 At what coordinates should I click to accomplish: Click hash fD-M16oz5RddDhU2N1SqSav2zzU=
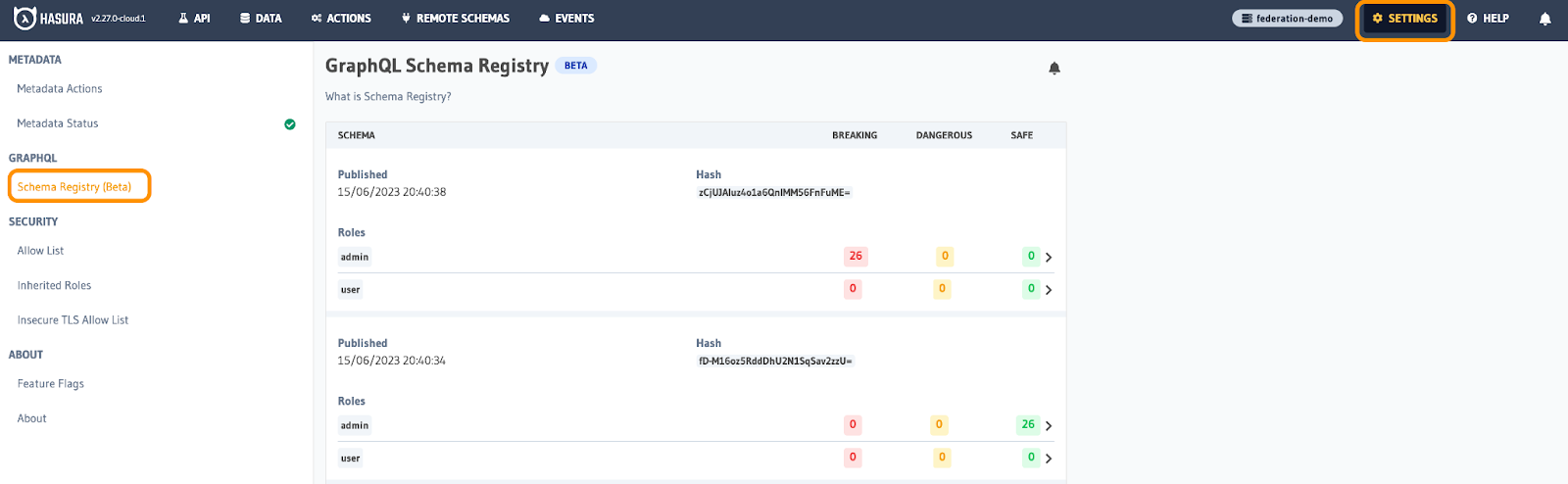(775, 362)
